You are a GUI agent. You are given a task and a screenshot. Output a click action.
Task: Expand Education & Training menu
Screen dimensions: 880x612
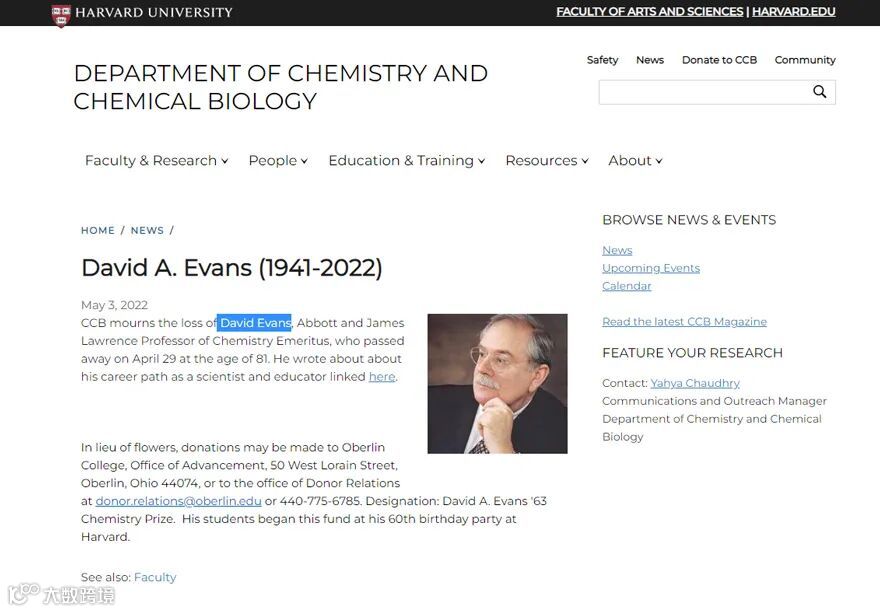pos(407,161)
